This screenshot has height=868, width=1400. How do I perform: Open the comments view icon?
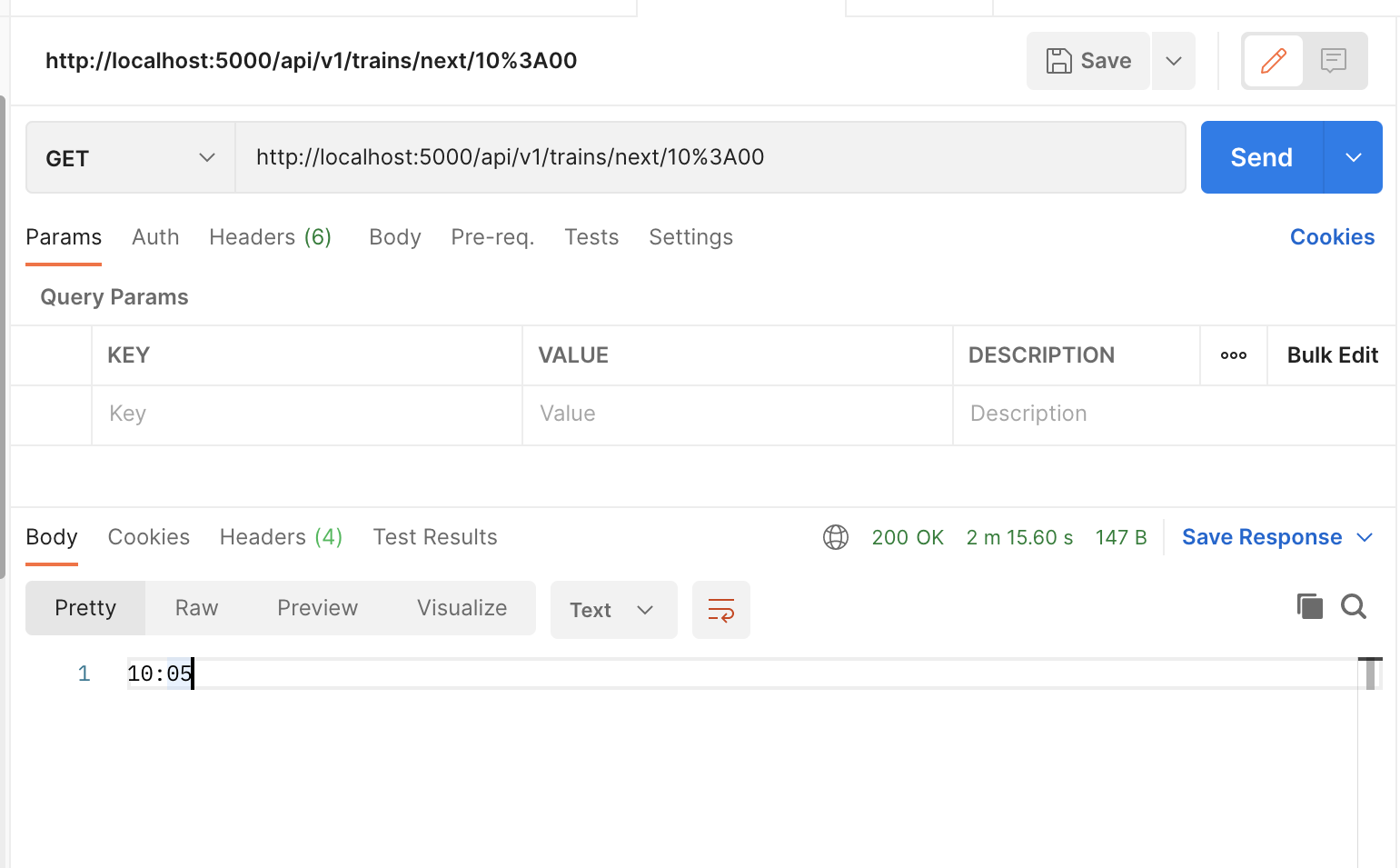(x=1334, y=61)
